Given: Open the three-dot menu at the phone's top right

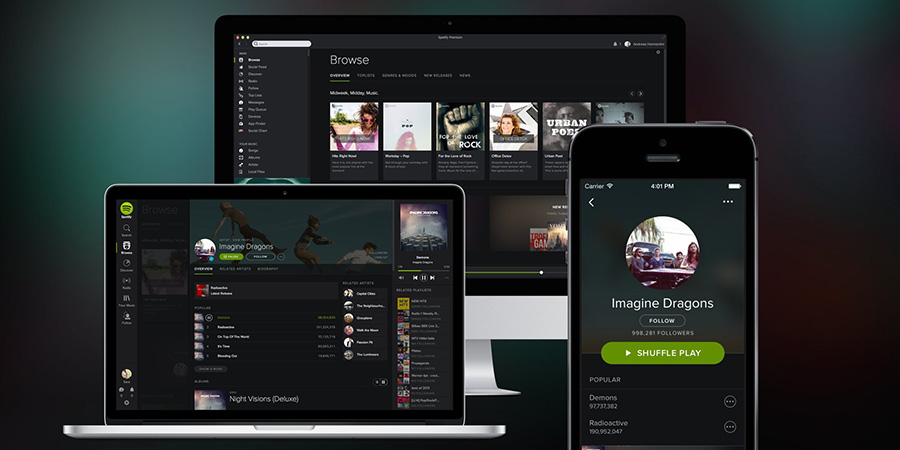Looking at the screenshot, I should 728,202.
